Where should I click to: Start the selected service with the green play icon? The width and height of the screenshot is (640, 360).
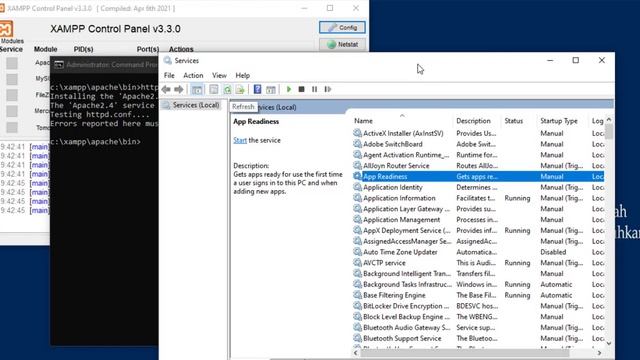[289, 89]
